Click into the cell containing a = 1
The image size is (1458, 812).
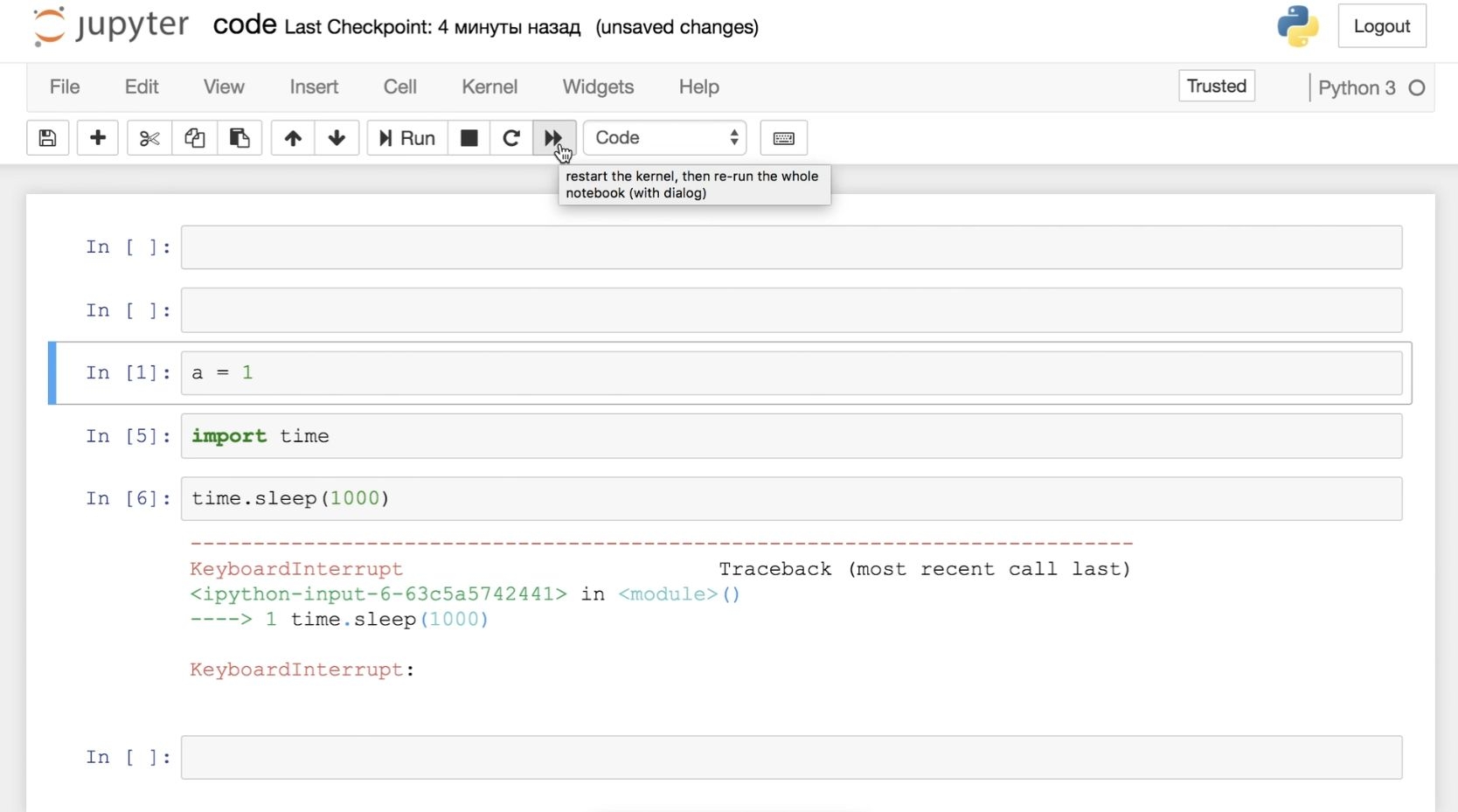click(791, 373)
